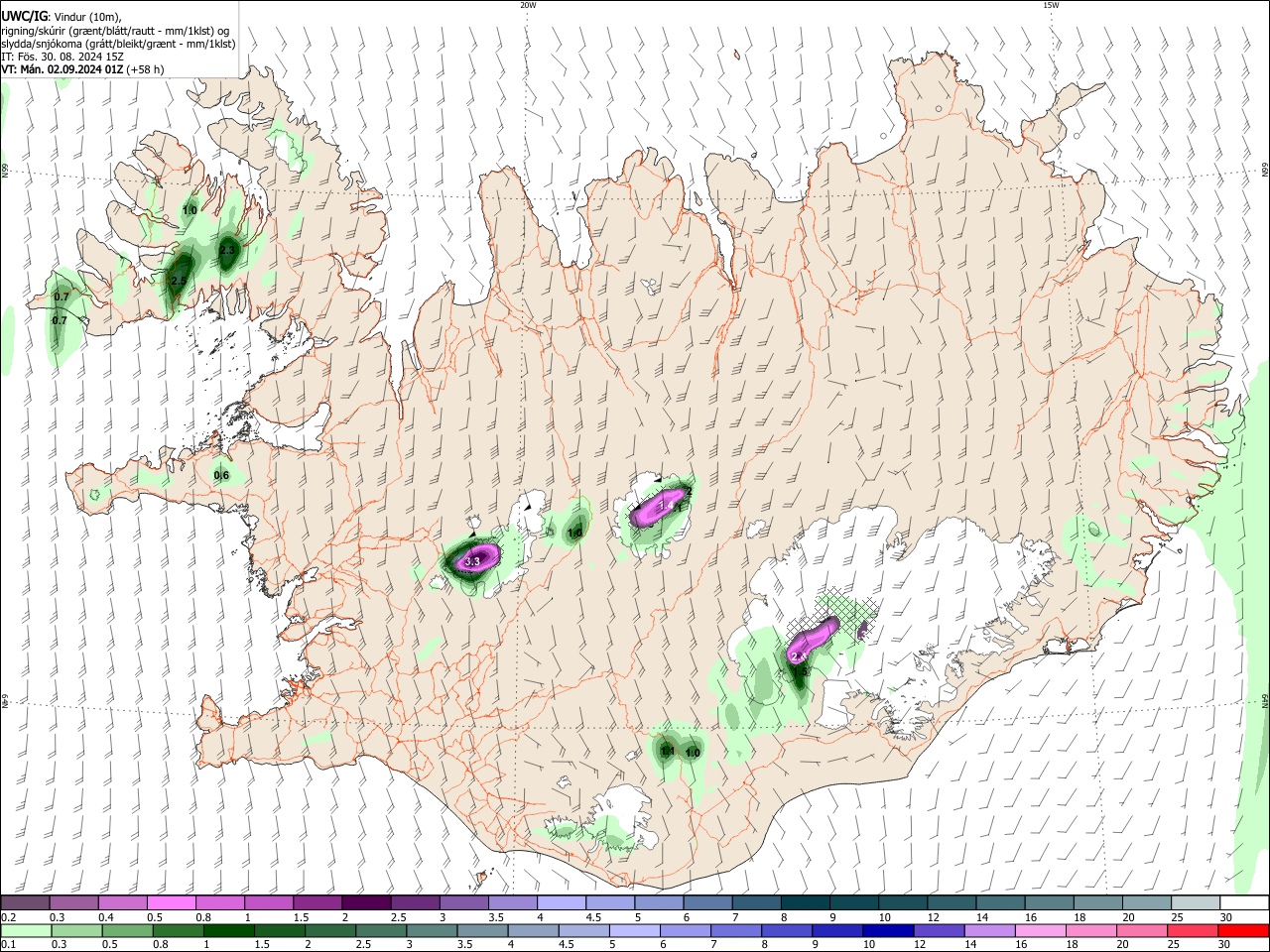The height and width of the screenshot is (952, 1270).
Task: Pick bottom-scale swatch between 2 and 2.5
Action: (x=330, y=931)
